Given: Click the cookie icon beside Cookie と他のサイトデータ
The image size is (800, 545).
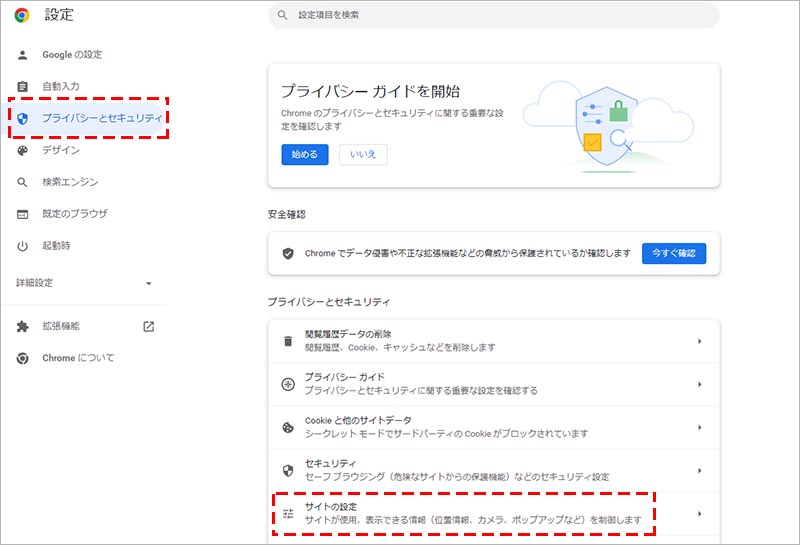Looking at the screenshot, I should 288,427.
